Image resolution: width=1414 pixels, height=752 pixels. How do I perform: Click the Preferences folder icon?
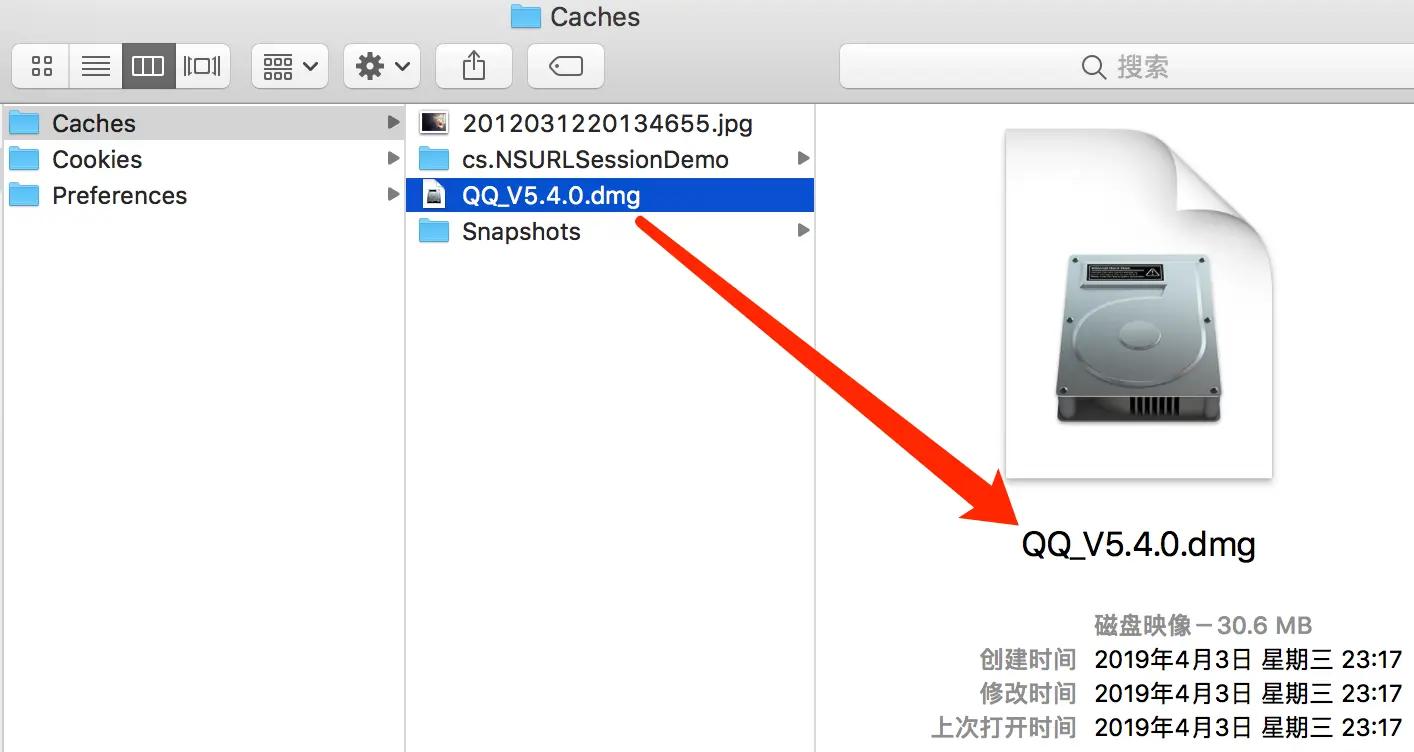[24, 195]
